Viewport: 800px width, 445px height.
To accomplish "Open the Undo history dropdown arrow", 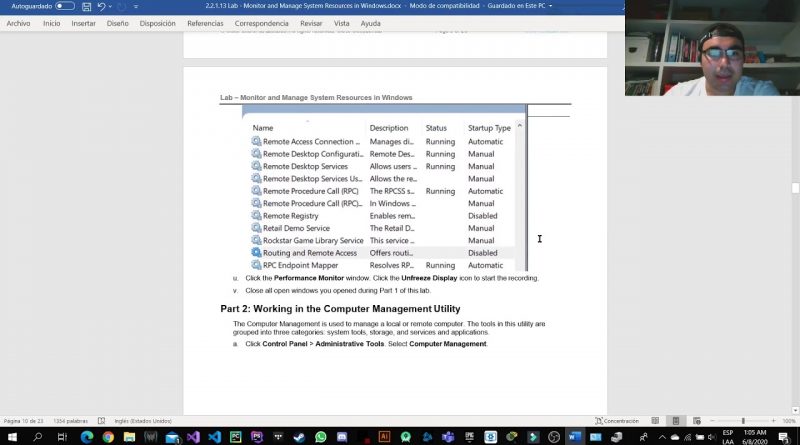I will 110,7.
